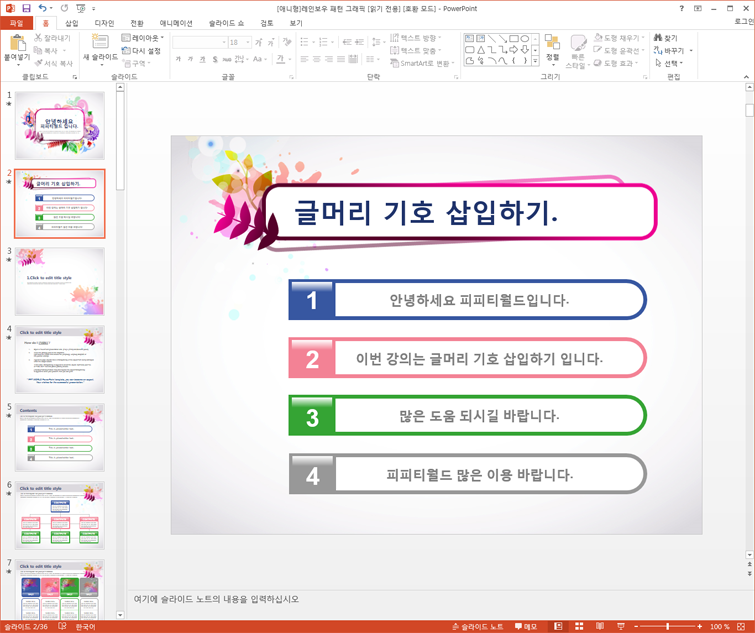
Task: Toggle strikethrough (abc) formatting
Action: click(227, 59)
